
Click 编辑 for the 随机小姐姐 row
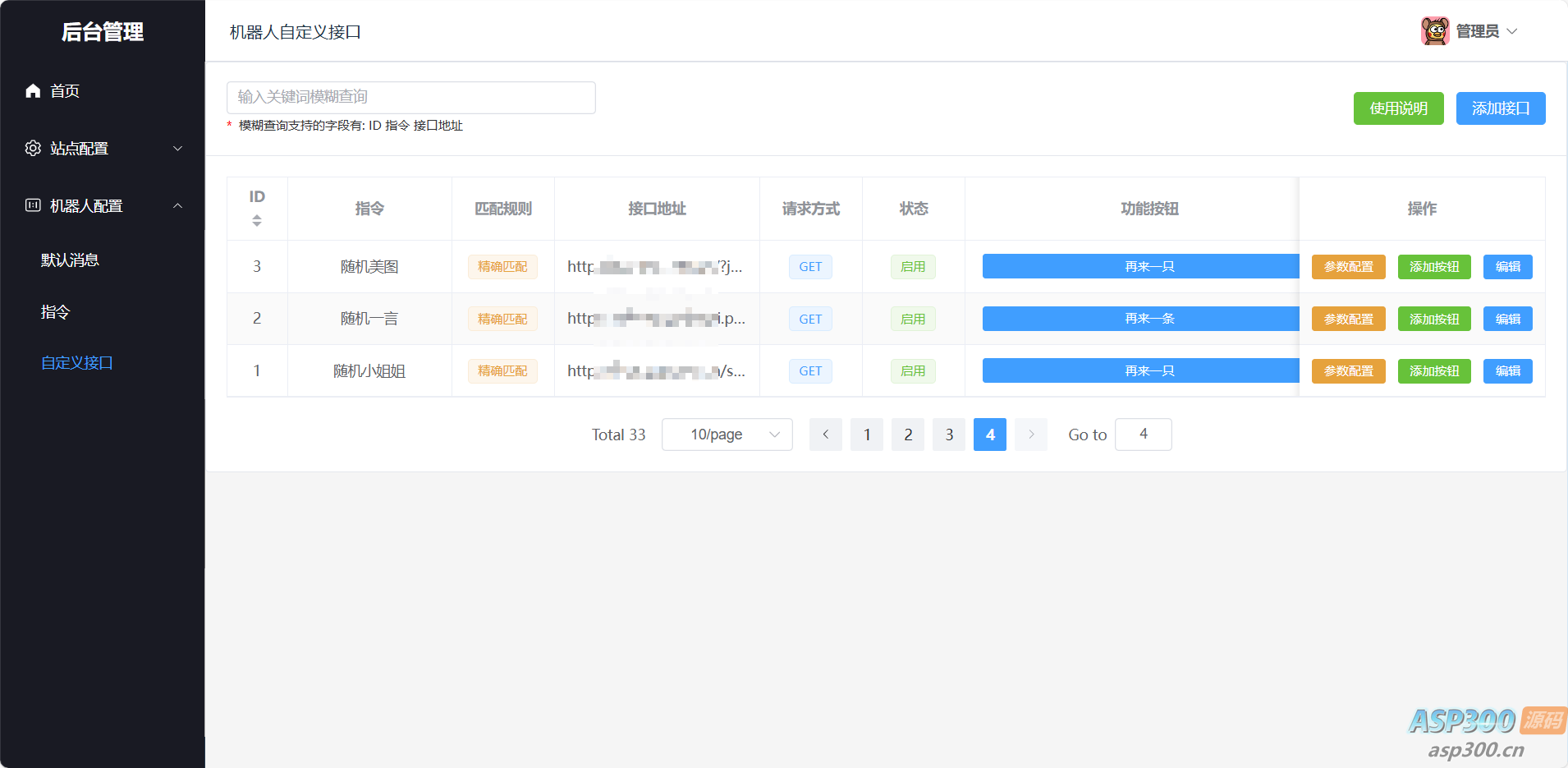(x=1507, y=371)
